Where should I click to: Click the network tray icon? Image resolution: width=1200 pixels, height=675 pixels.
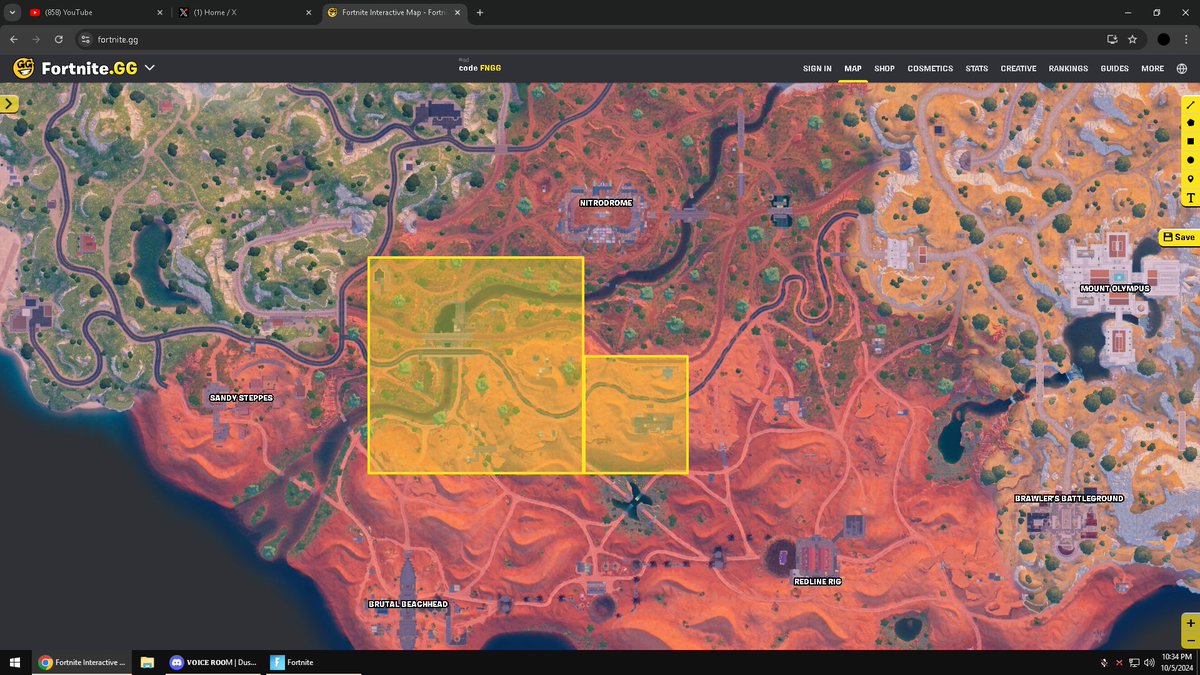[x=1134, y=662]
